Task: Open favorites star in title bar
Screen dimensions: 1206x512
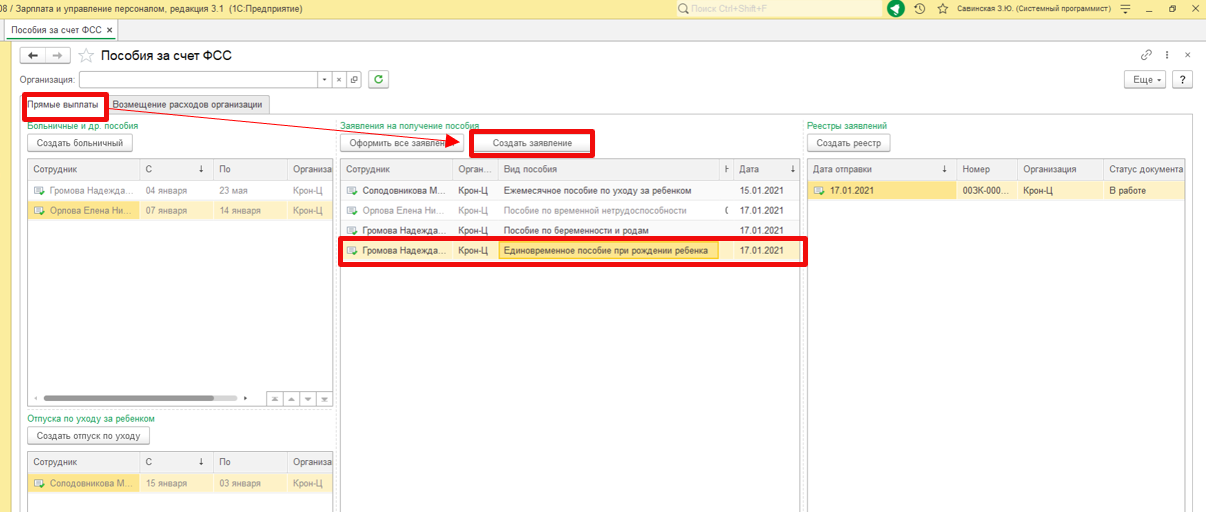Action: 942,9
